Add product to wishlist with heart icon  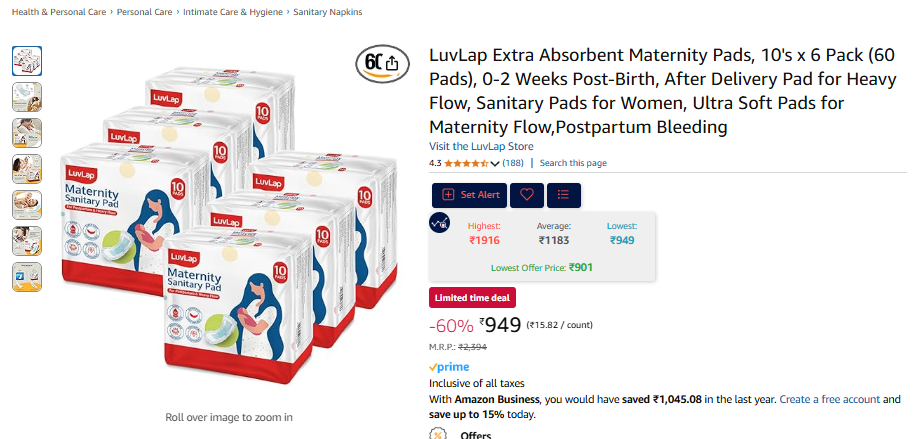coord(527,195)
